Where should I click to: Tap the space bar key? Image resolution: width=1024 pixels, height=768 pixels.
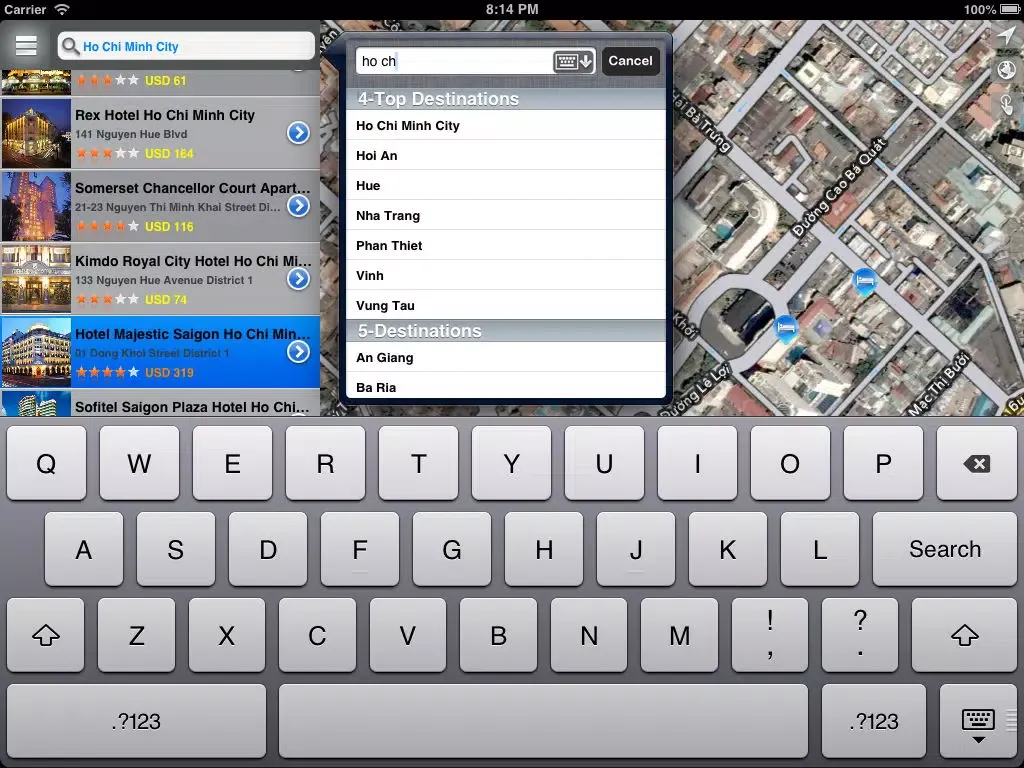[x=543, y=721]
